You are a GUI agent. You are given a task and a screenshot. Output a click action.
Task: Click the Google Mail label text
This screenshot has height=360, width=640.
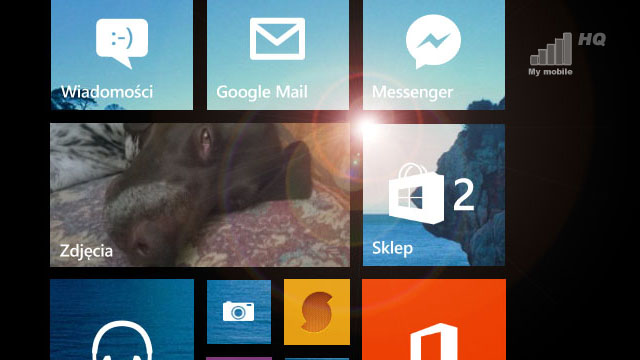pyautogui.click(x=262, y=92)
